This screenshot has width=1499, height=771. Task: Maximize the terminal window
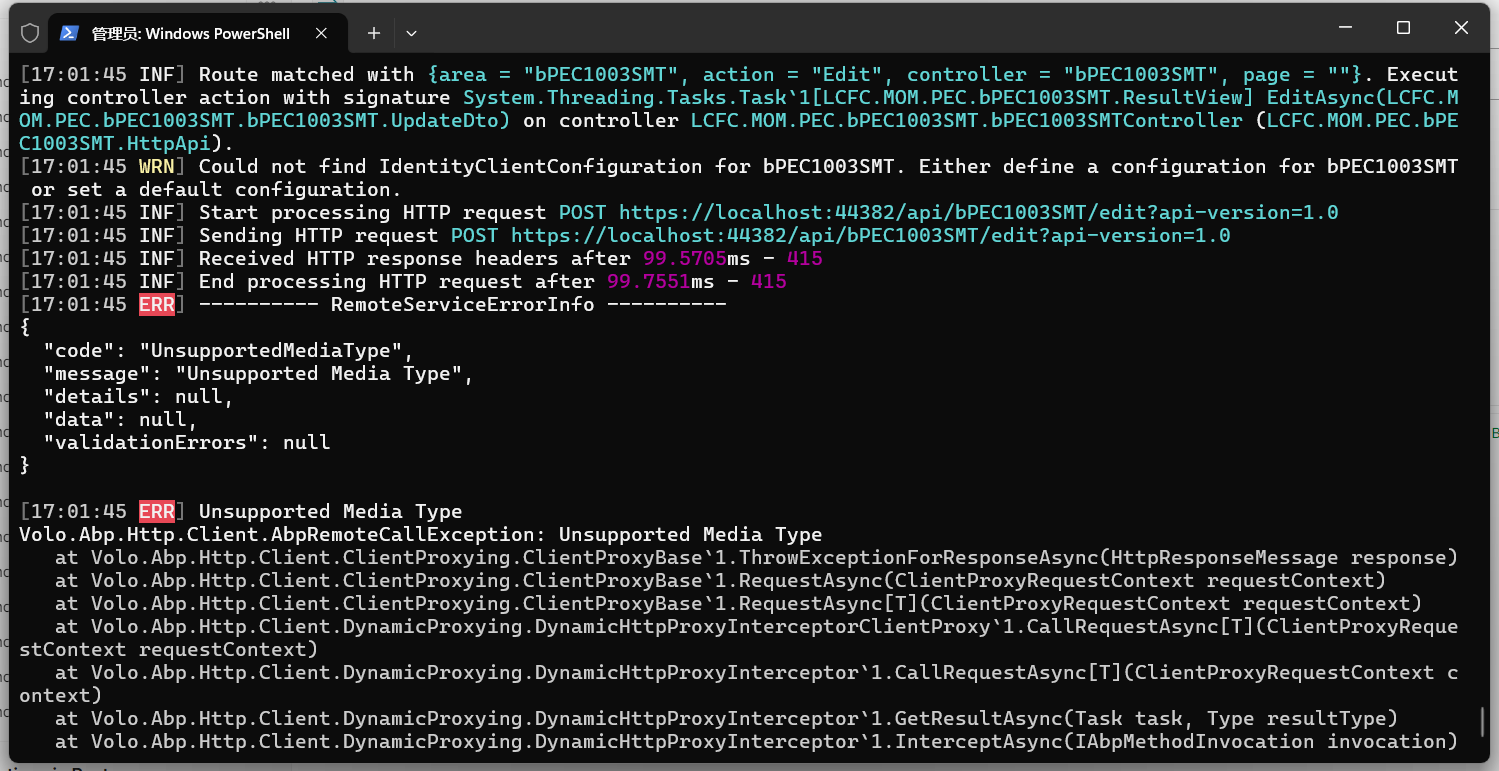[x=1403, y=28]
